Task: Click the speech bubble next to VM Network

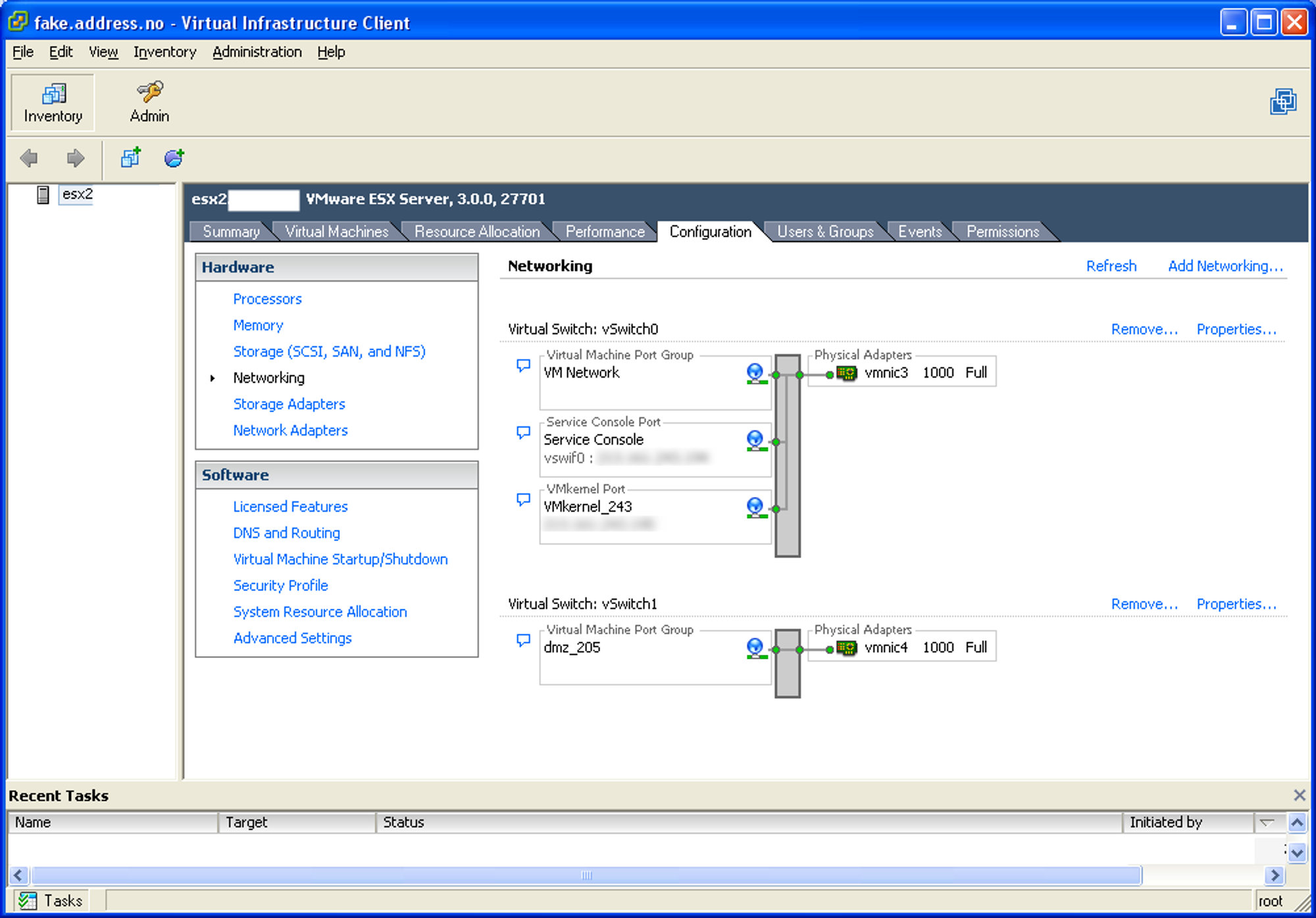Action: click(523, 365)
